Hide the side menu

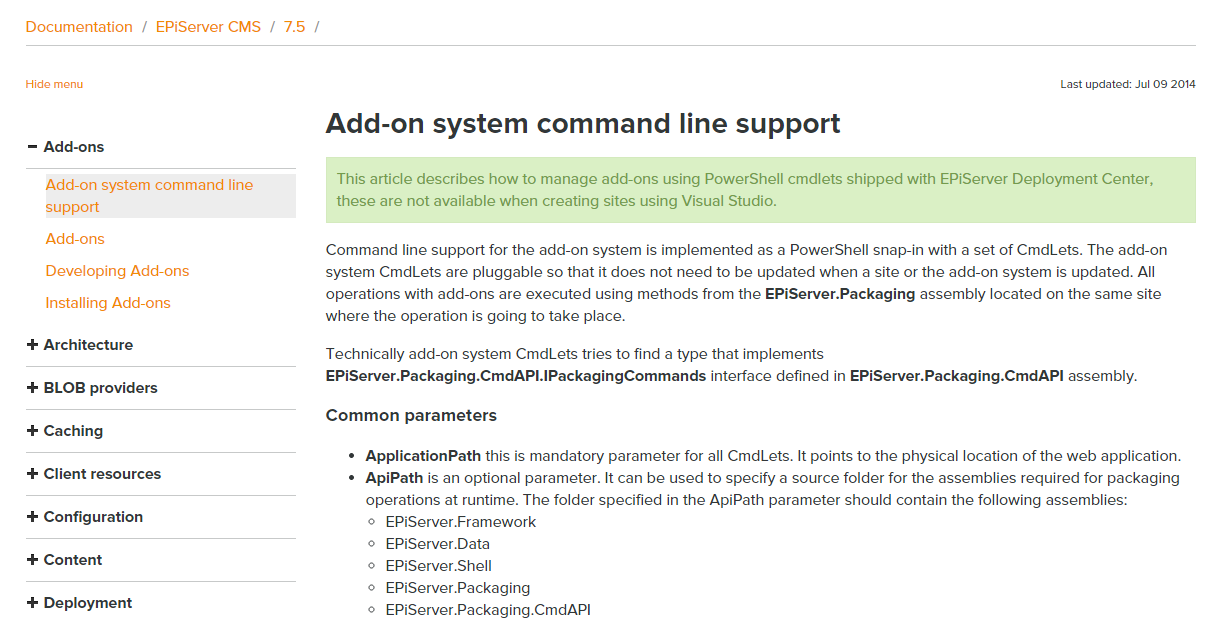54,84
